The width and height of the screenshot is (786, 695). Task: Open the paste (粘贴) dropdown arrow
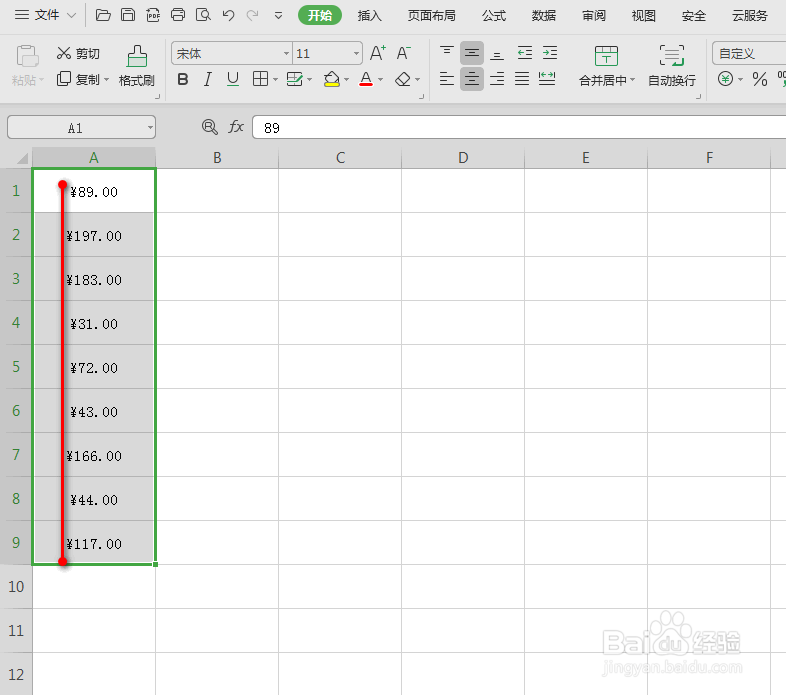pyautogui.click(x=42, y=80)
